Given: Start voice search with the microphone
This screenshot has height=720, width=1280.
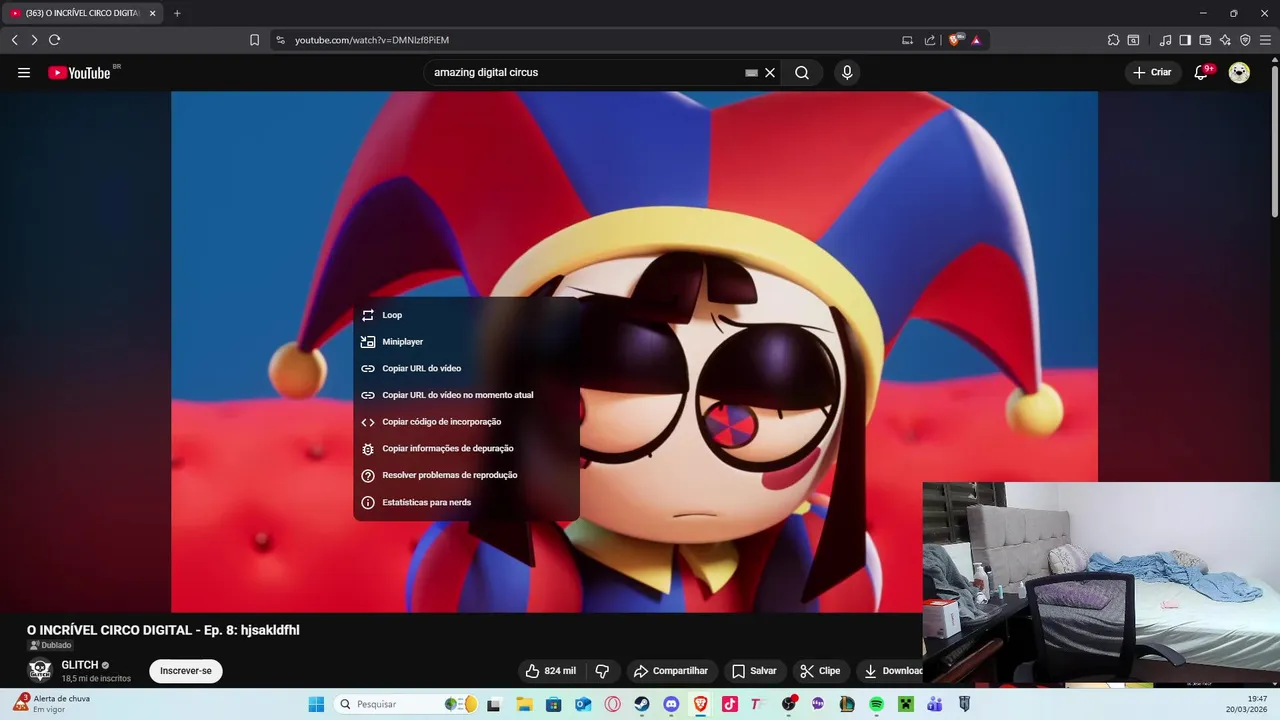Looking at the screenshot, I should tap(847, 72).
